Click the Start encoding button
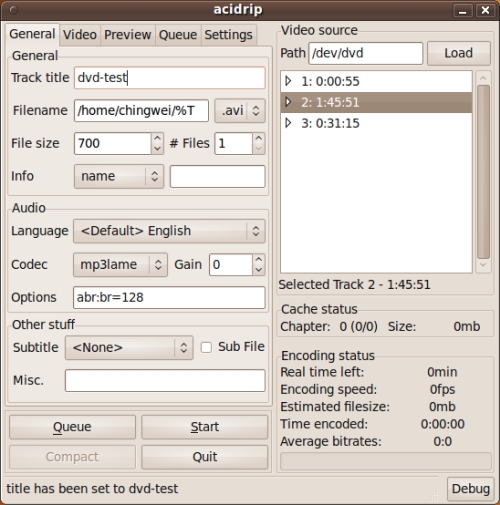Screen dimensions: 500x505 click(x=205, y=427)
